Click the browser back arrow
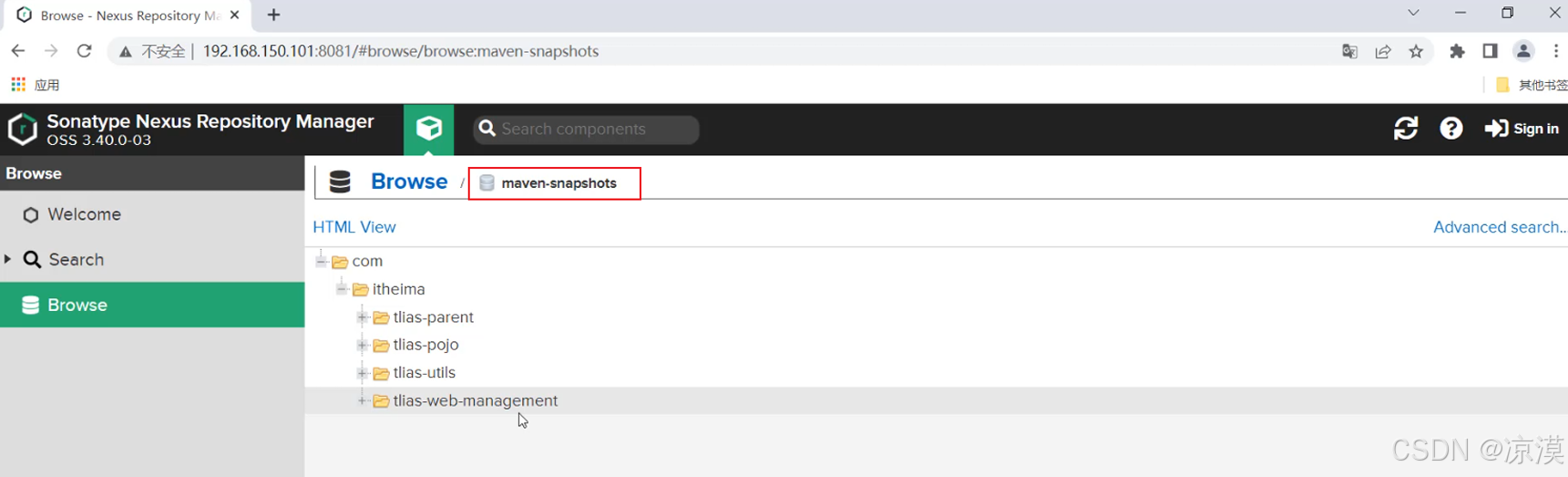 (x=18, y=51)
